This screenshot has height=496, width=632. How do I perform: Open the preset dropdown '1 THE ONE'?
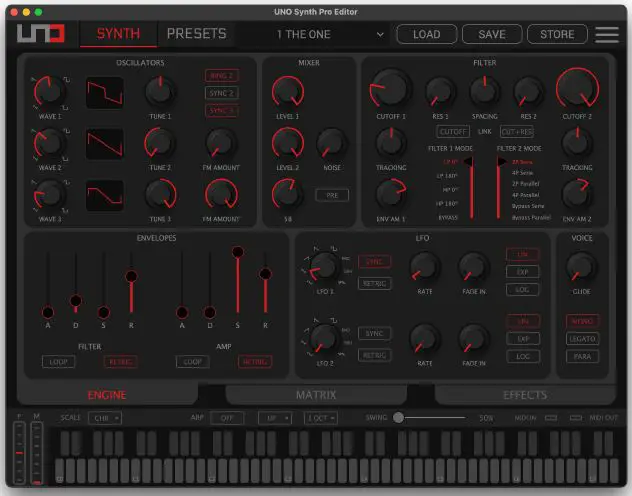click(x=315, y=35)
